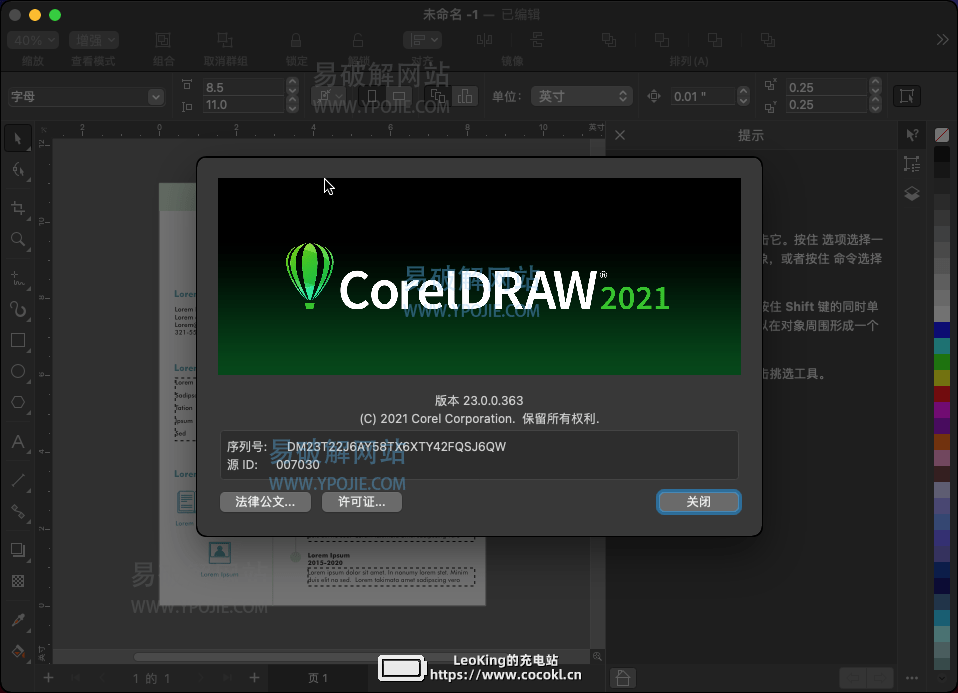Show more toolbar items chevron
This screenshot has width=958, height=693.
coord(942,40)
